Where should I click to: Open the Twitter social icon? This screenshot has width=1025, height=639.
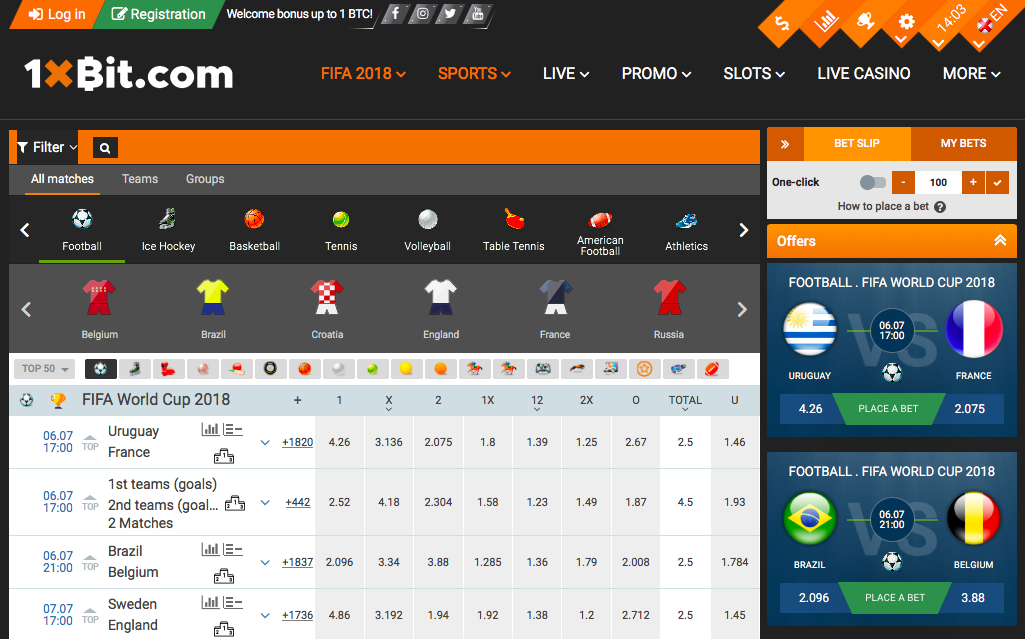450,14
